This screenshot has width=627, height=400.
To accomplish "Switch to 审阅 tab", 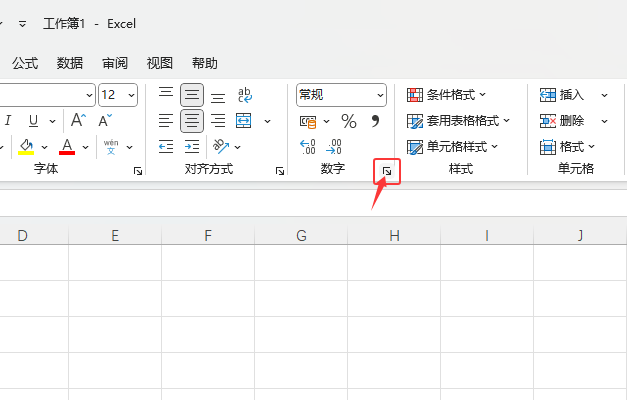I will [x=115, y=63].
